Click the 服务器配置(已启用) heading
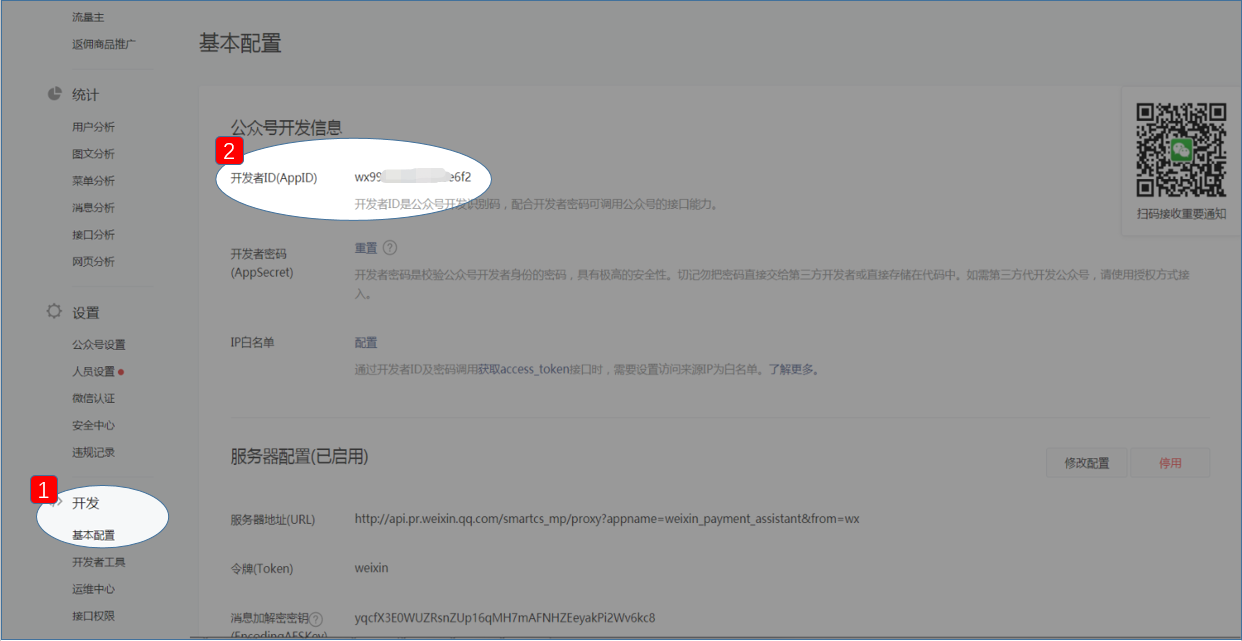Image resolution: width=1242 pixels, height=641 pixels. click(300, 457)
